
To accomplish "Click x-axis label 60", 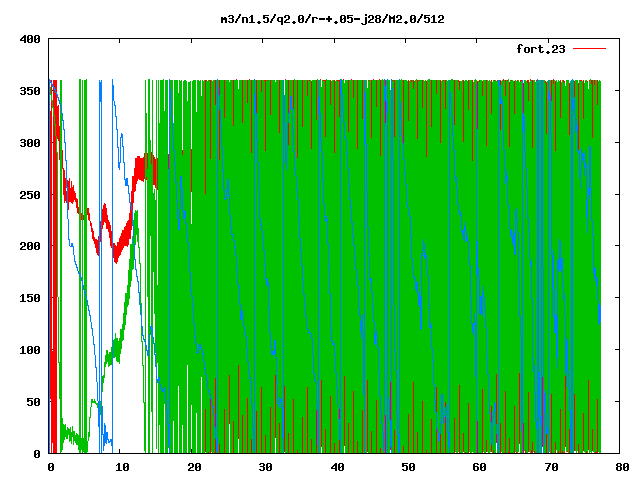I will point(479,467).
